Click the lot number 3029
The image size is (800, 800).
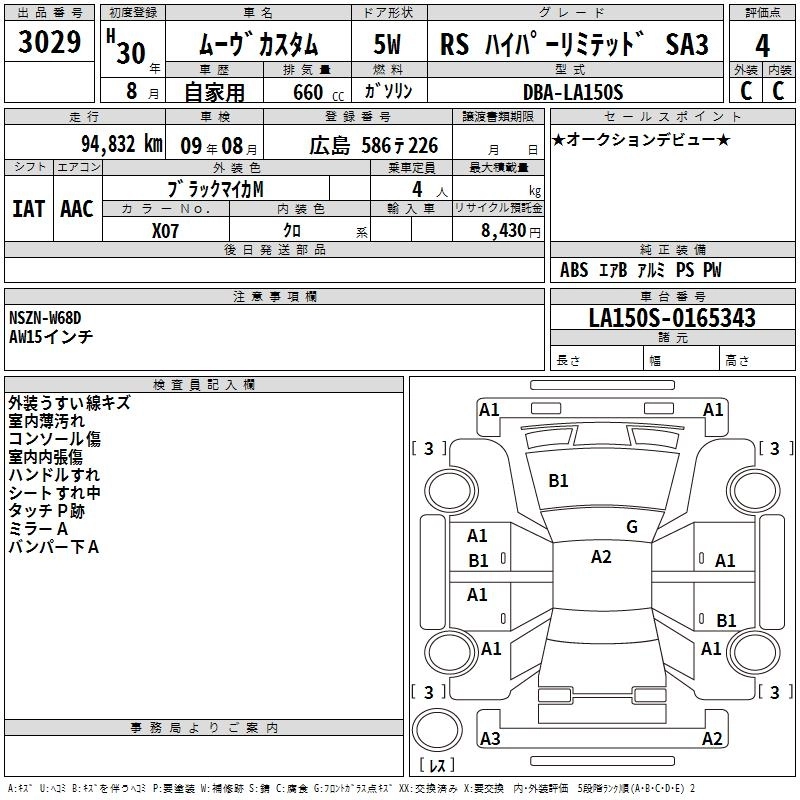[x=50, y=45]
